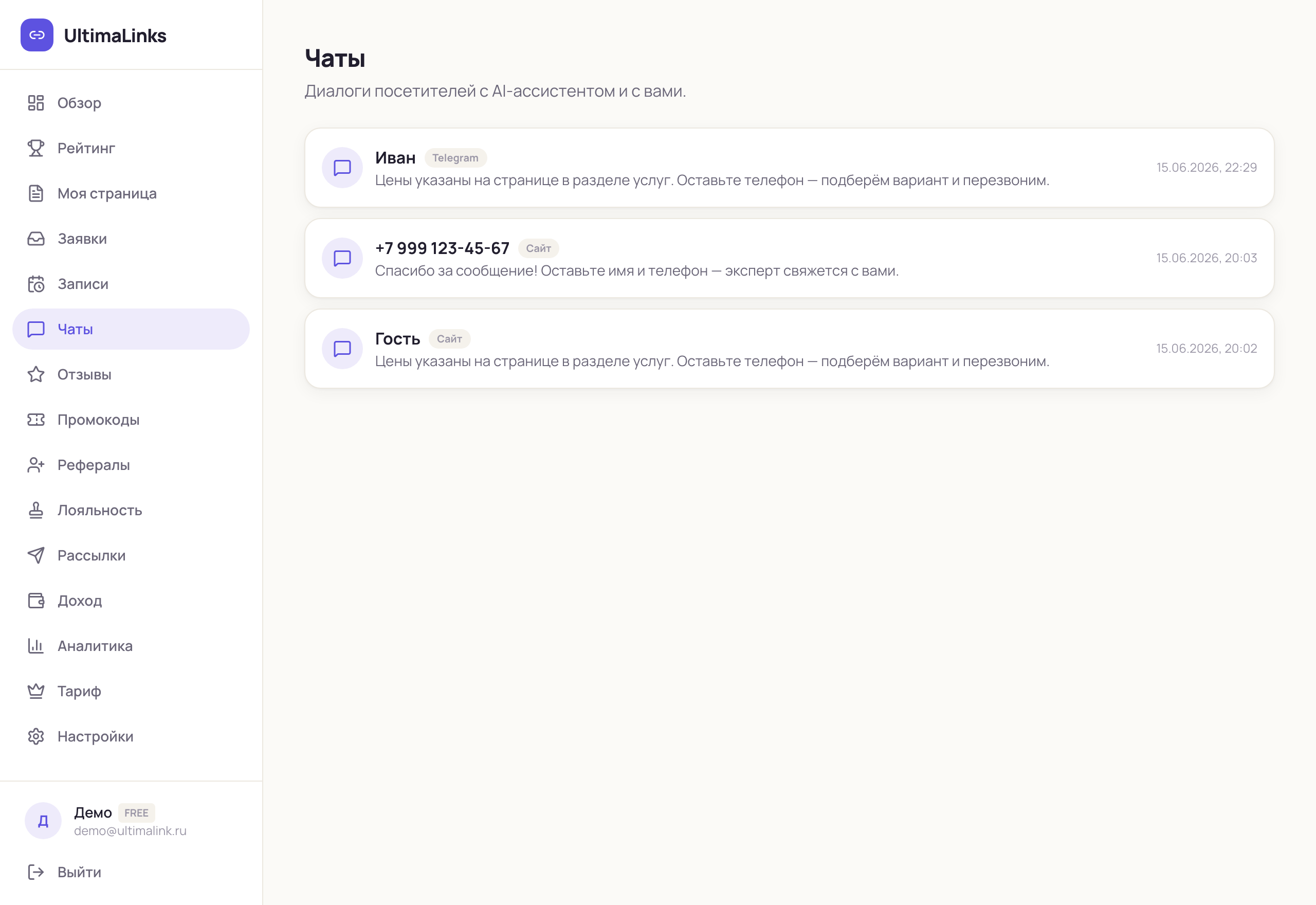Screen dimensions: 1316x905
Task: Click the Отзывы star icon
Action: click(x=35, y=374)
